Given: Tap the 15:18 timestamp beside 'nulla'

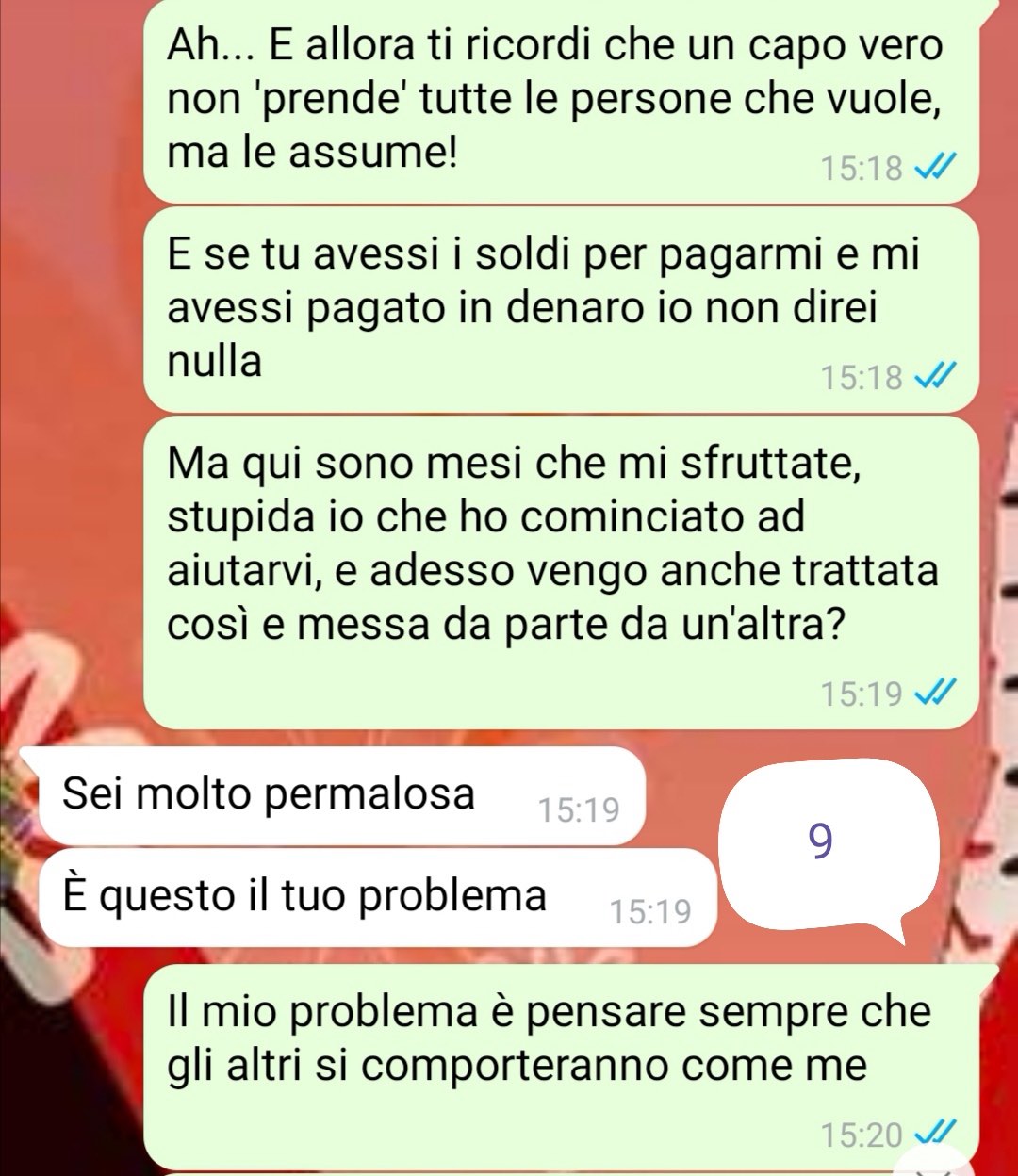Looking at the screenshot, I should 862,379.
